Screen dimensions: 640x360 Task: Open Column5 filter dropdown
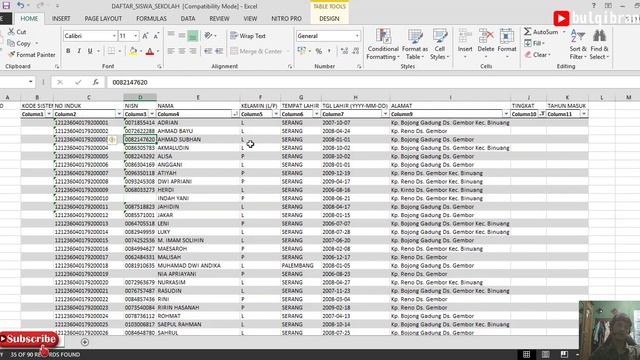pos(276,114)
